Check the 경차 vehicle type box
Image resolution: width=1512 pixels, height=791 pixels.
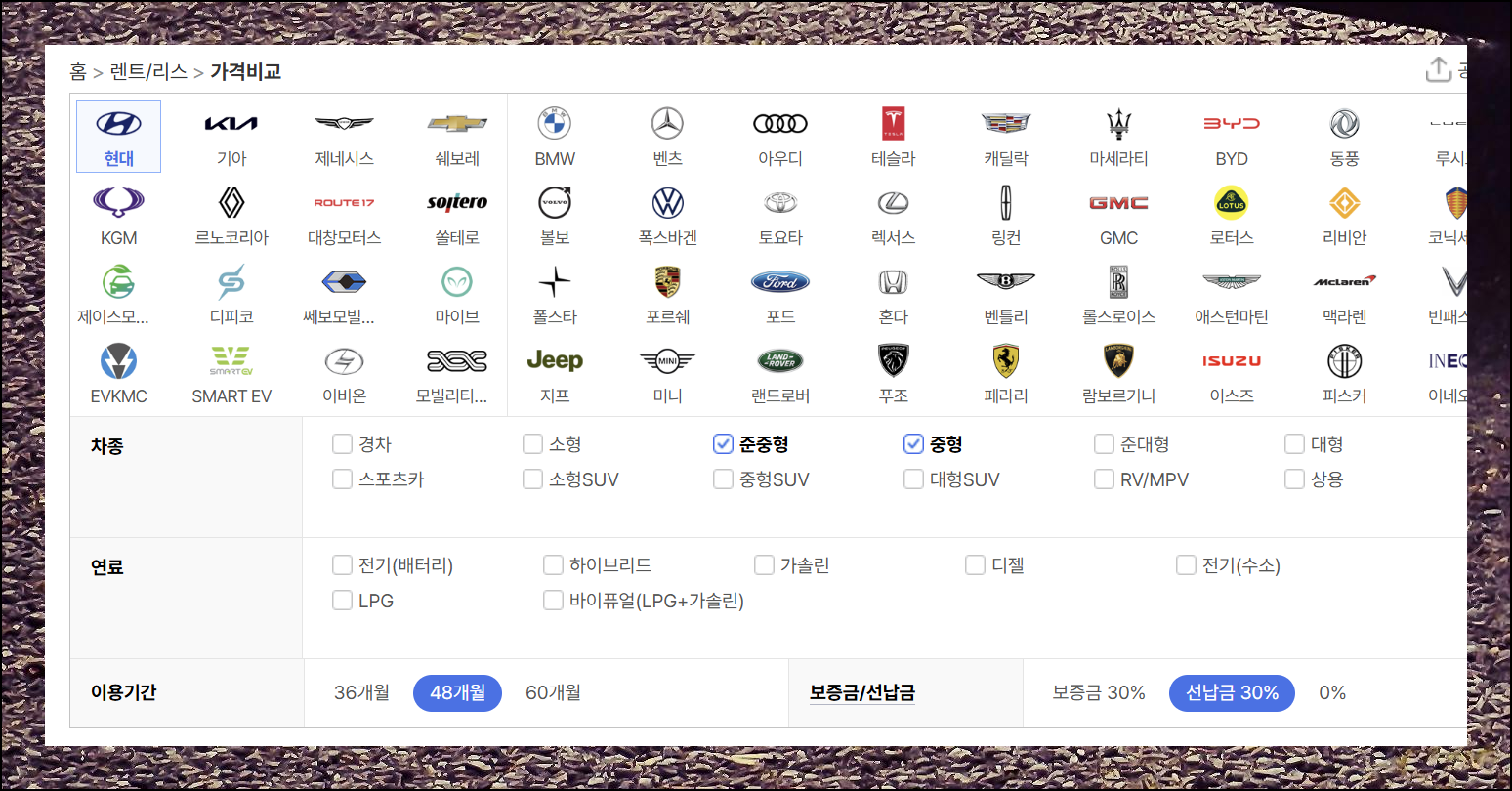pyautogui.click(x=342, y=444)
